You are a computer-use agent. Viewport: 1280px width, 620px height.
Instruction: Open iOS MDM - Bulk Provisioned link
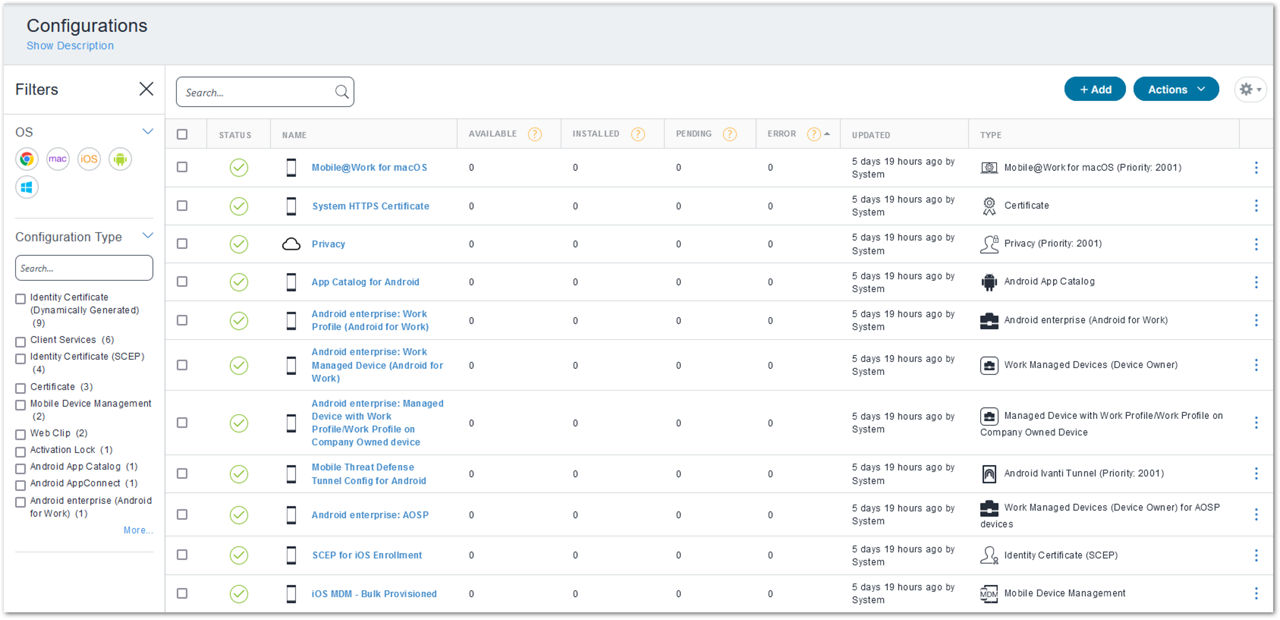tap(374, 594)
